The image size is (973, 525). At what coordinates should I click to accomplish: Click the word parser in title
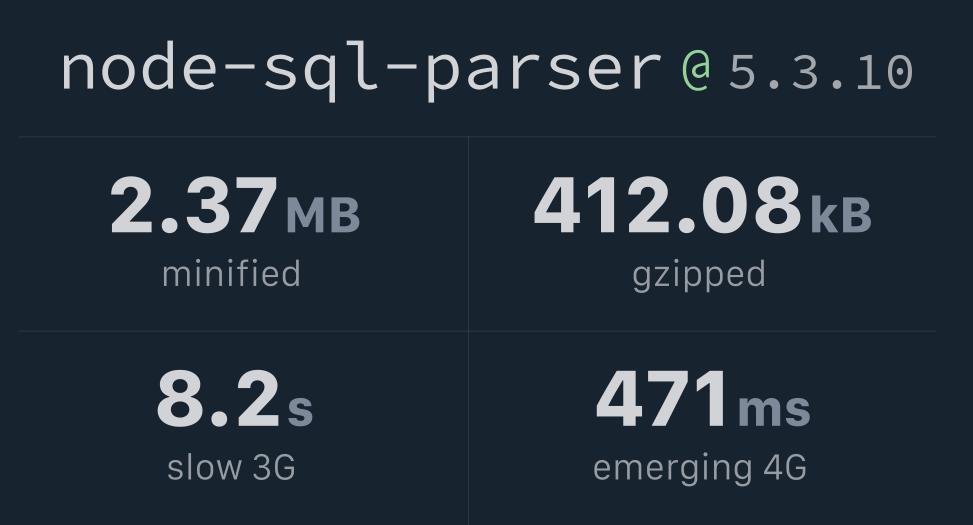(544, 73)
